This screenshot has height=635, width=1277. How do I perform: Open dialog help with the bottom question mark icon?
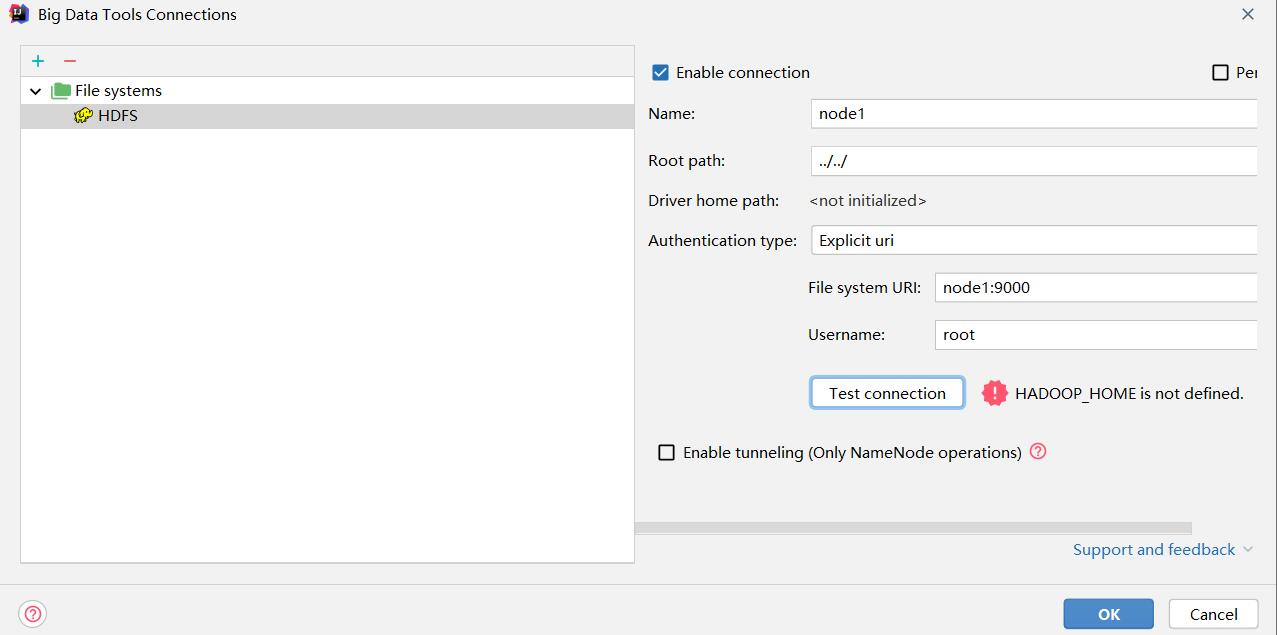coord(33,614)
